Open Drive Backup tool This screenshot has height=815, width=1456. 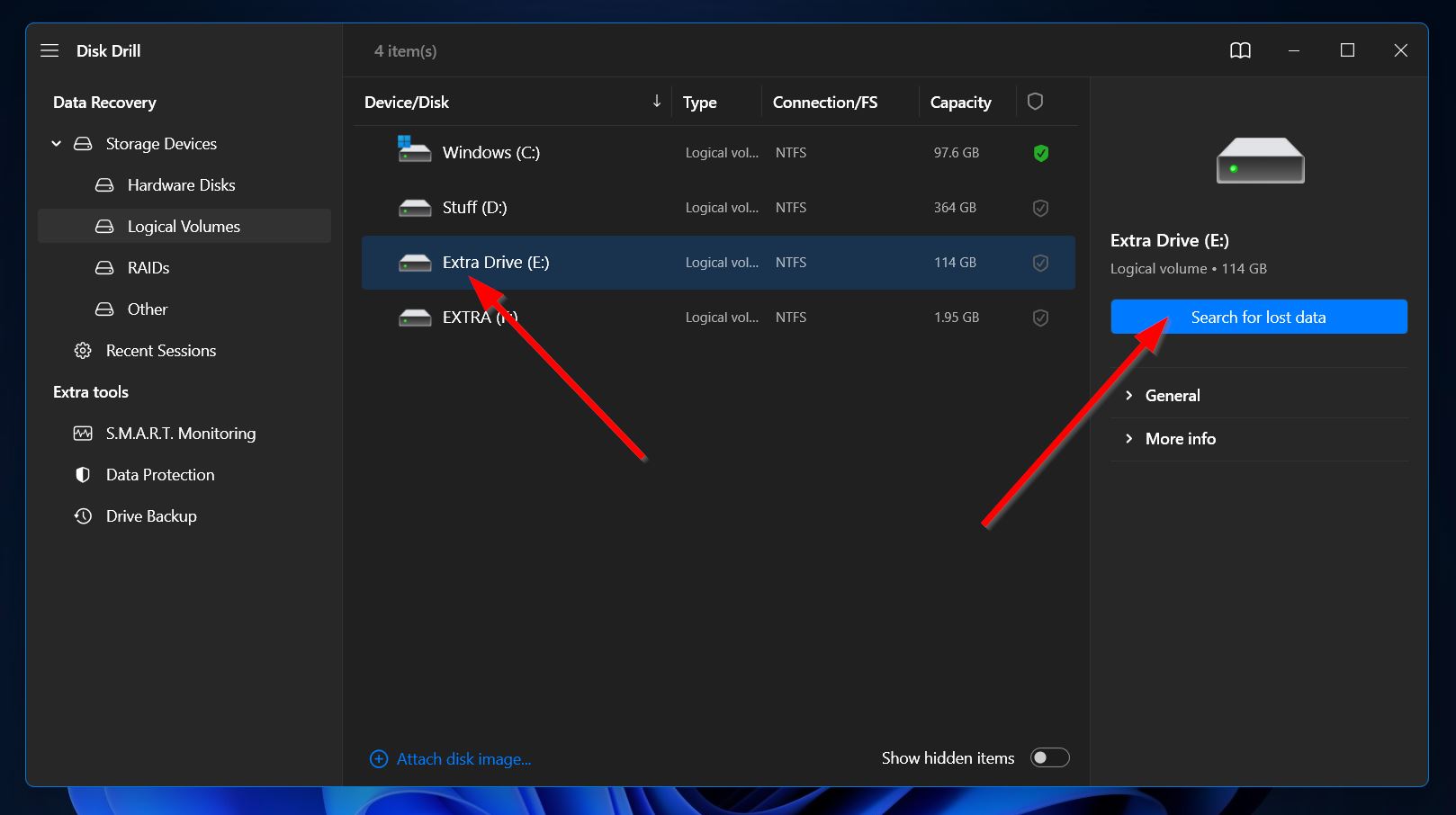(x=151, y=515)
